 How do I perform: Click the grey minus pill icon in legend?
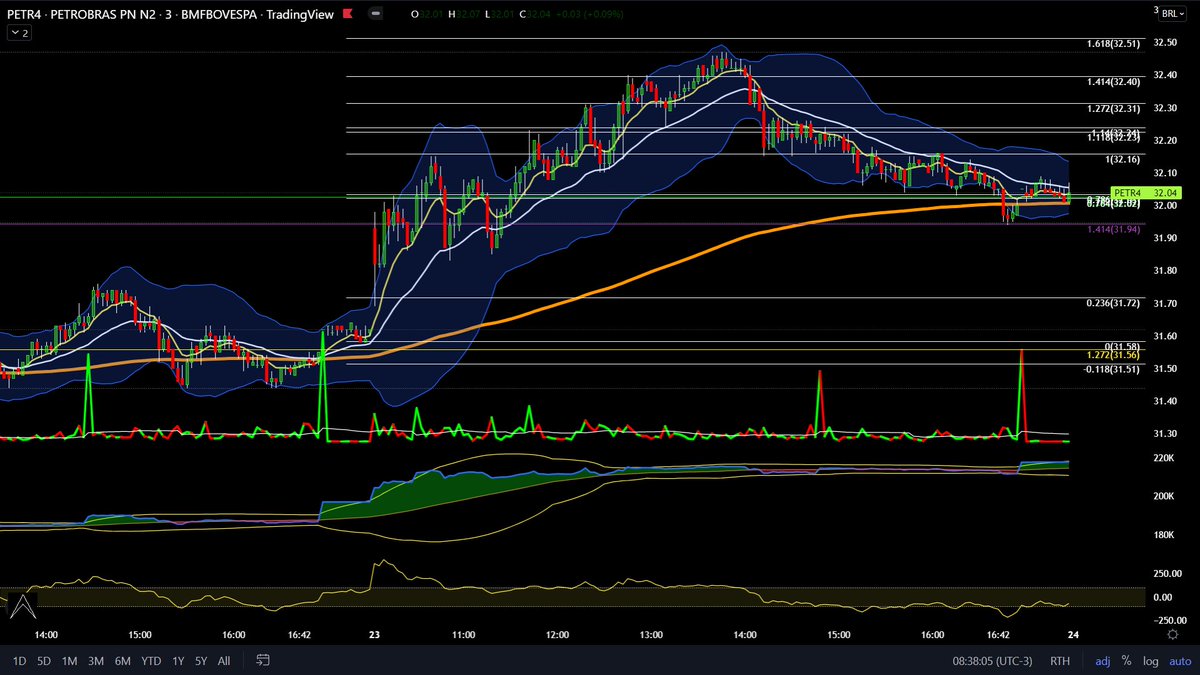coord(374,14)
